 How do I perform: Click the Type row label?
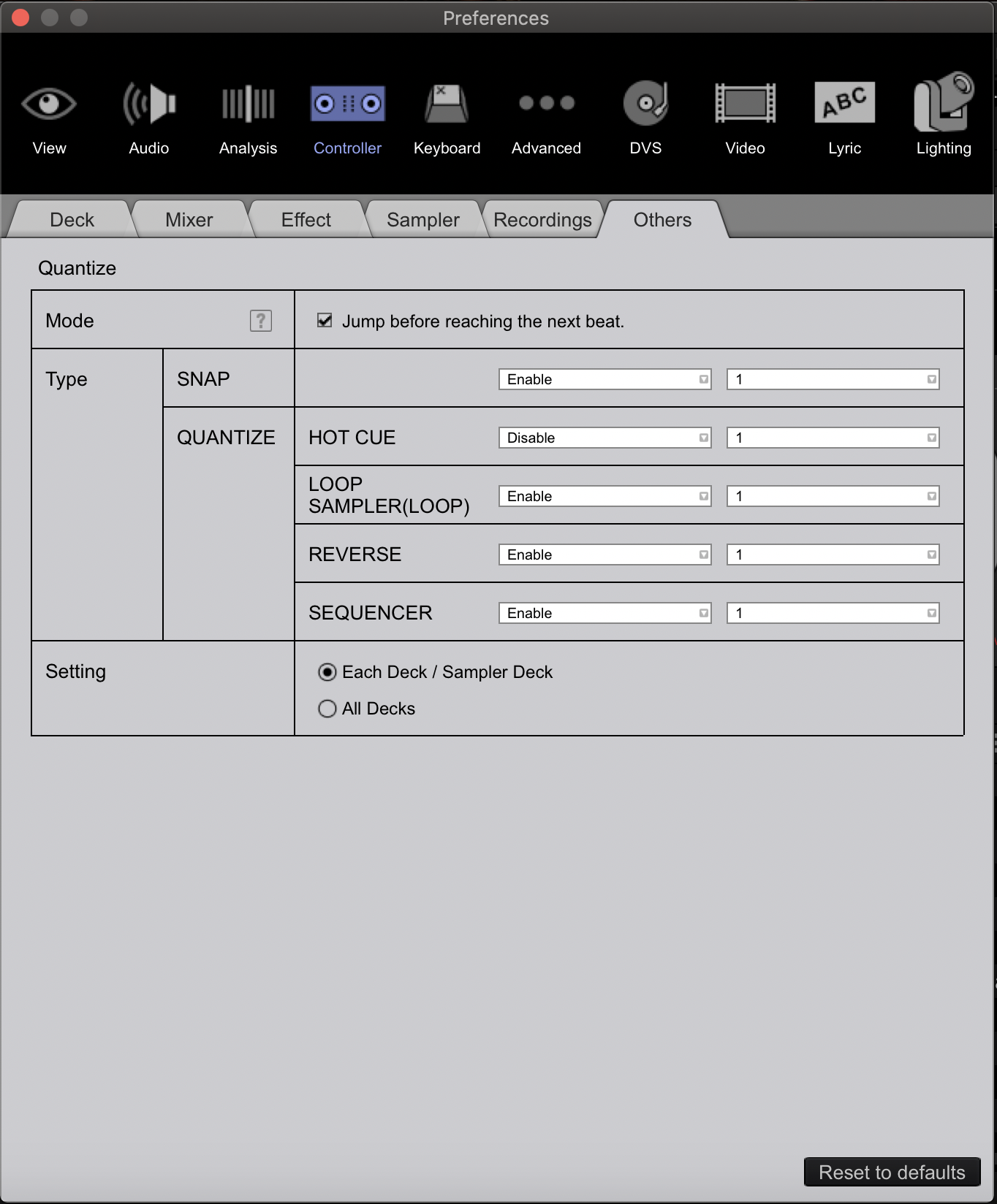pyautogui.click(x=66, y=379)
